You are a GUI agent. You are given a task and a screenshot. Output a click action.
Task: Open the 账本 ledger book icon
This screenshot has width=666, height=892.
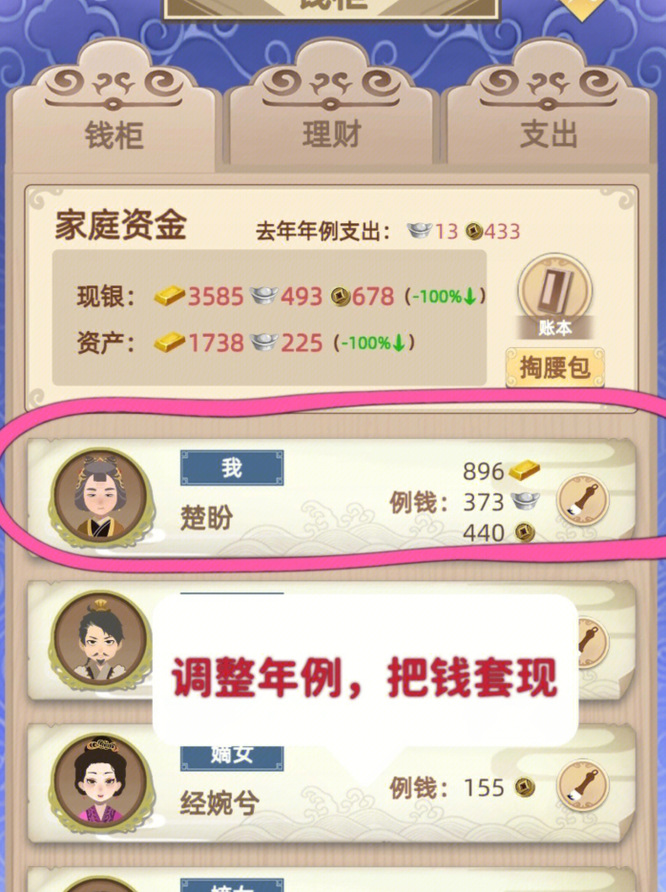tap(555, 296)
